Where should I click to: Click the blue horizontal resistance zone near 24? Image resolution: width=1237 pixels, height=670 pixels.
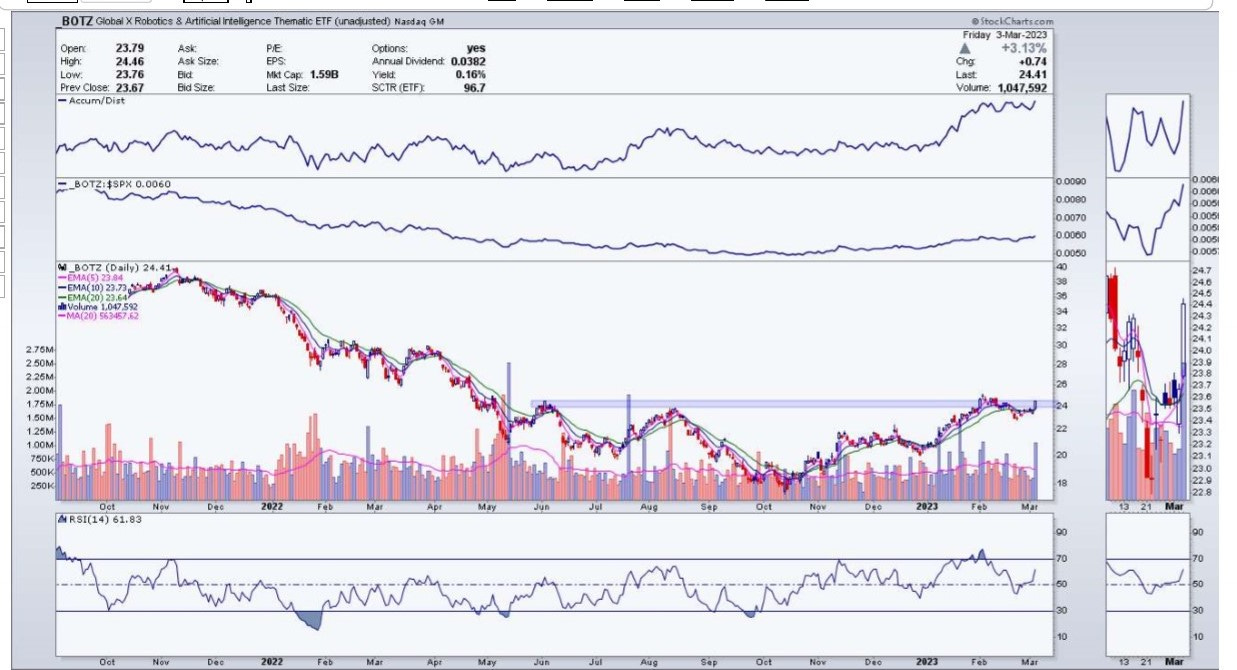tap(791, 404)
